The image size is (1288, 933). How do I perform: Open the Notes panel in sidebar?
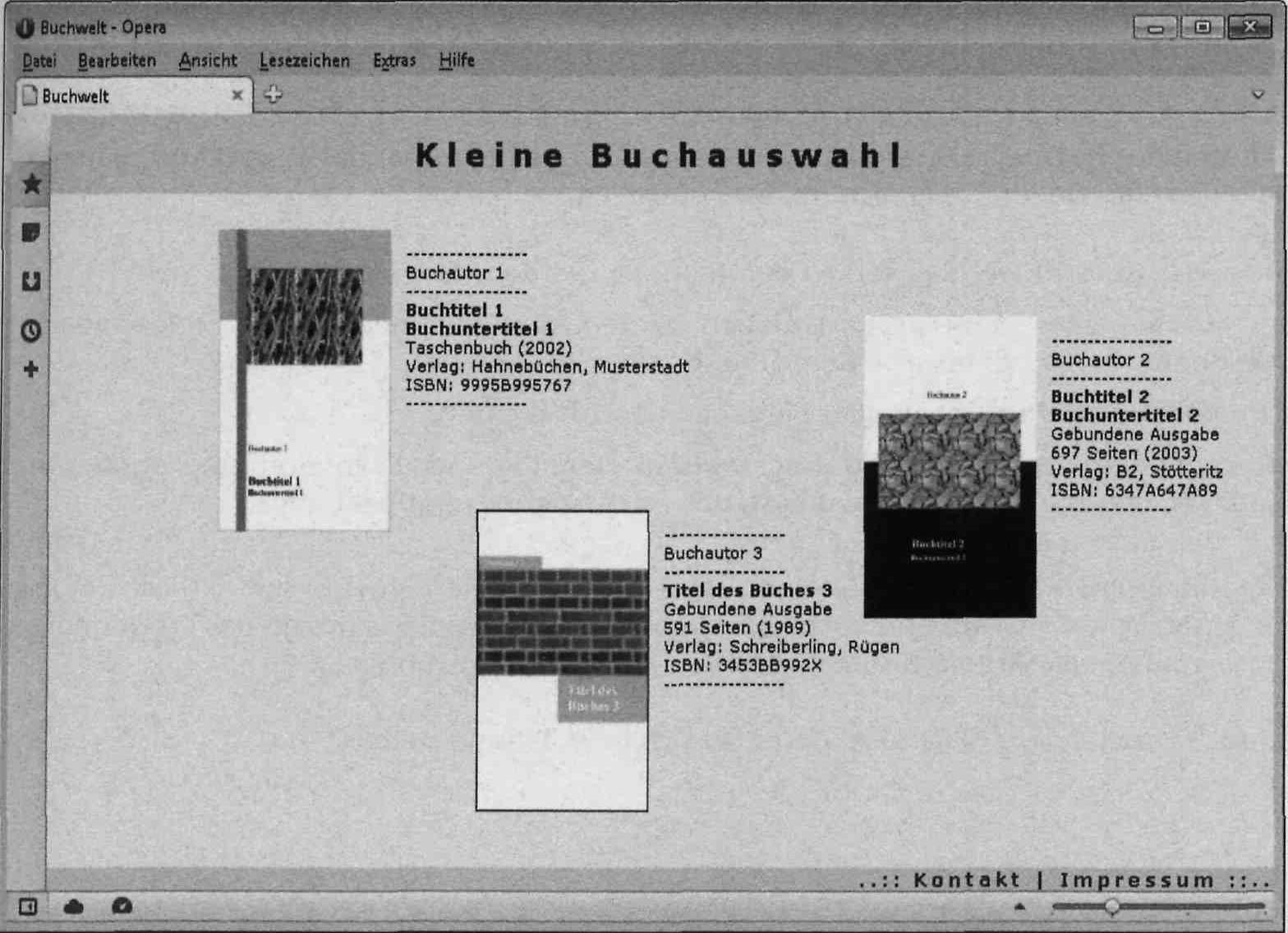(31, 233)
